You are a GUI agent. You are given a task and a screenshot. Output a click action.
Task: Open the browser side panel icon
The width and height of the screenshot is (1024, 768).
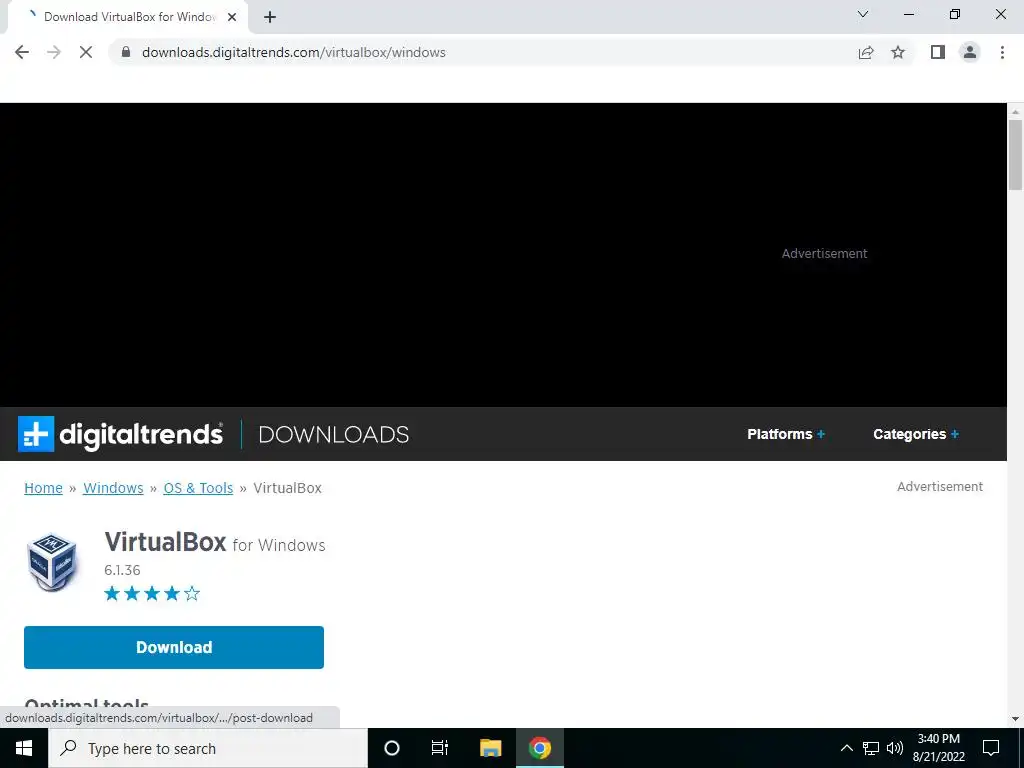coord(938,52)
